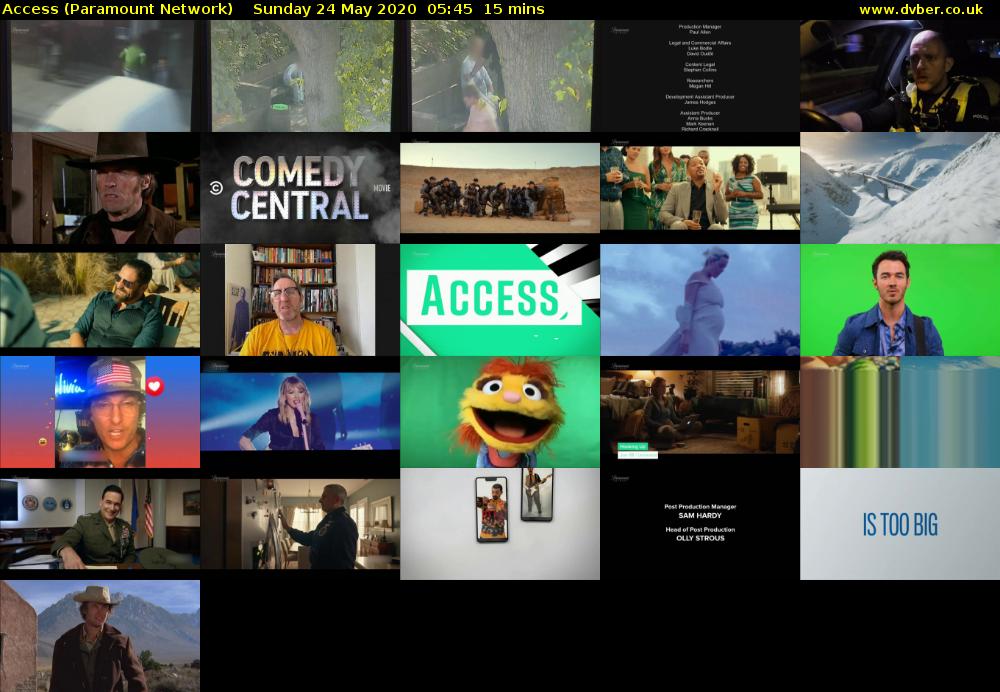Select the colorful vertical stripes thumbnail
The width and height of the screenshot is (1000, 692).
pyautogui.click(x=900, y=412)
